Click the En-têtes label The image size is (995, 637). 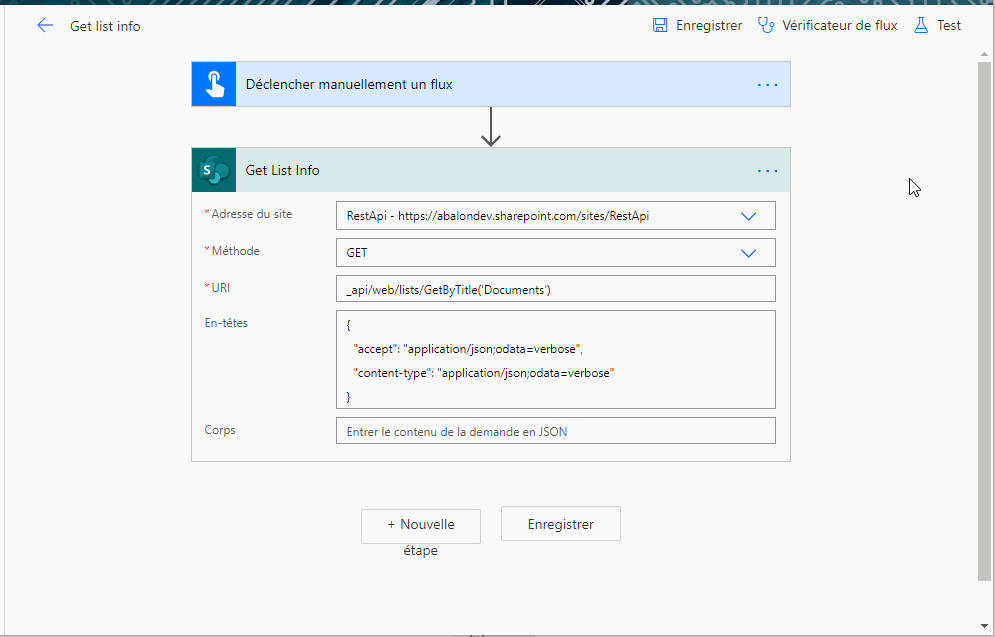226,323
